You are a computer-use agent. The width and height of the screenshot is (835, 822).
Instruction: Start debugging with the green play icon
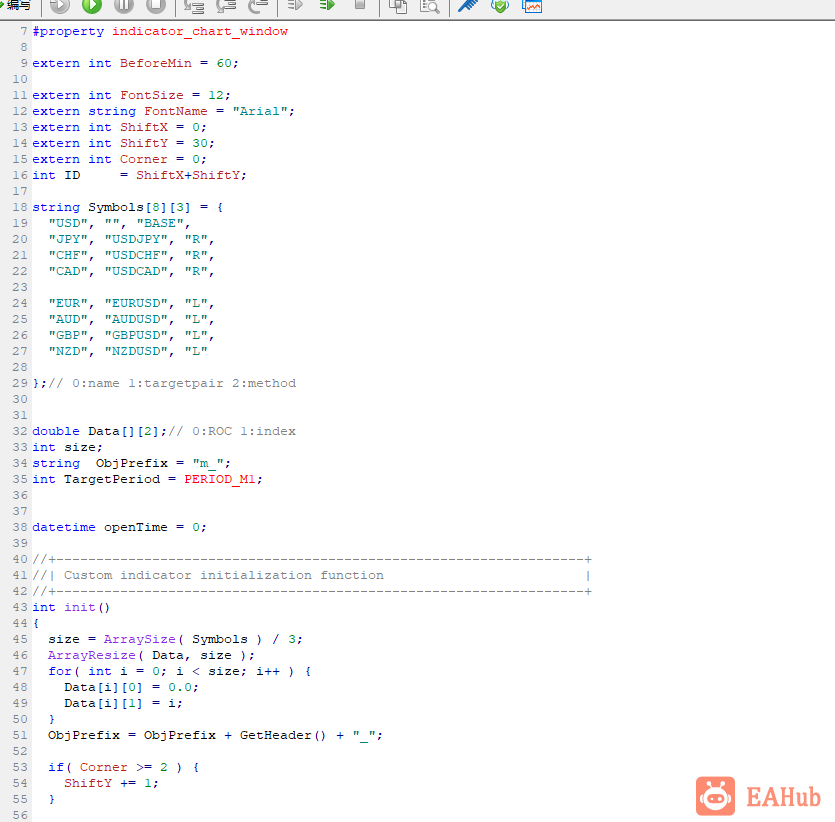point(92,5)
